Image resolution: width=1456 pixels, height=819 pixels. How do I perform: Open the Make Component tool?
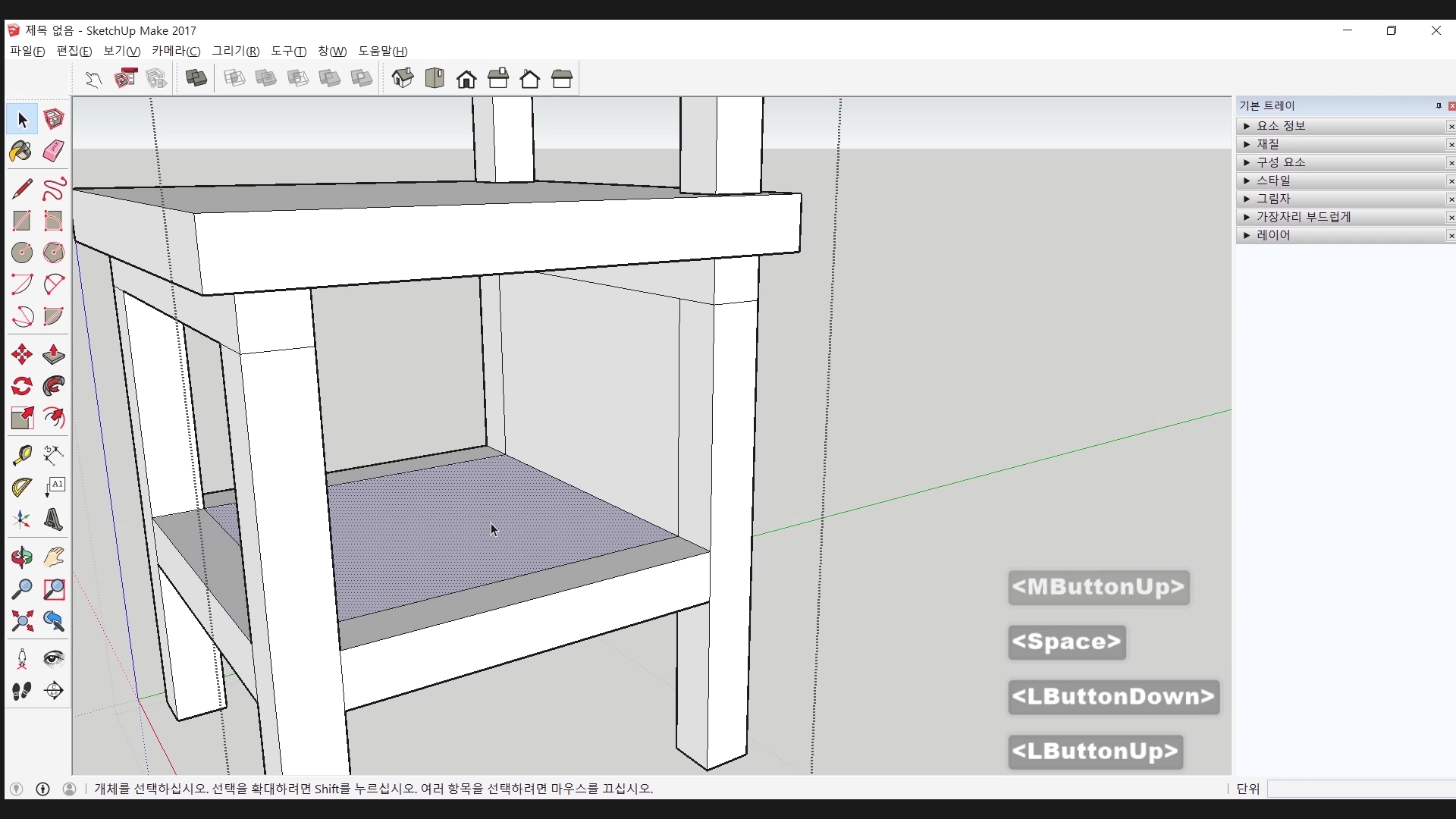tap(53, 119)
